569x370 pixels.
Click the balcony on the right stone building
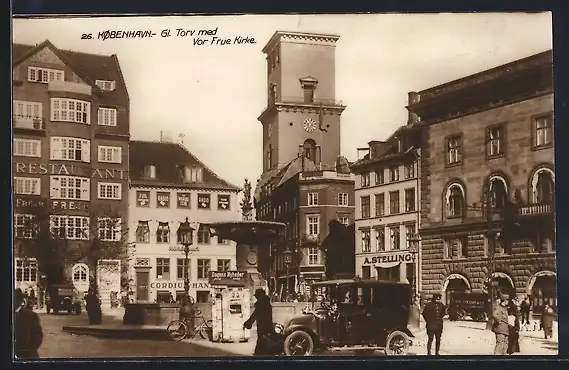point(536,210)
